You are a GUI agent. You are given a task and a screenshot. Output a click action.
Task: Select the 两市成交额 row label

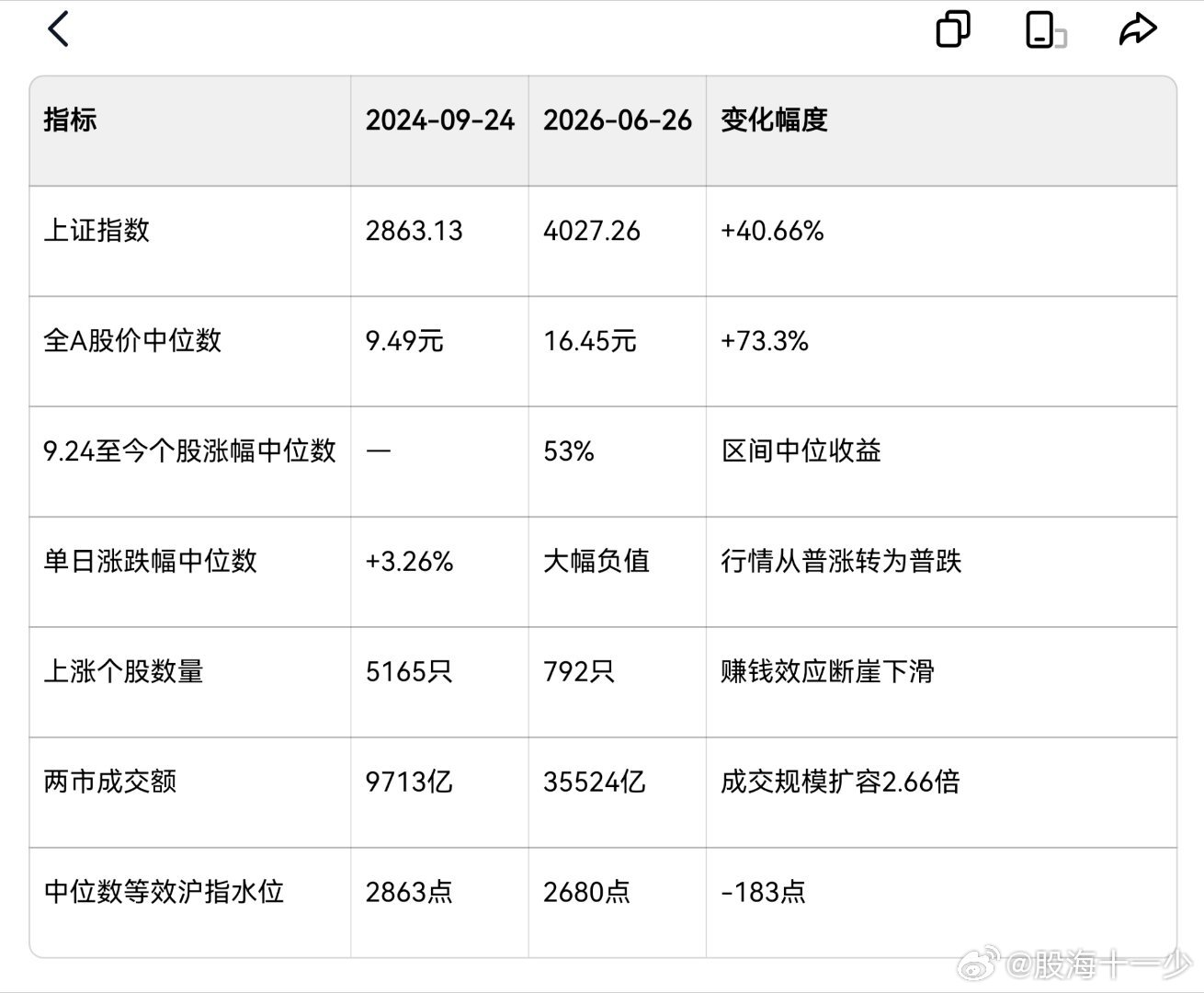[x=110, y=782]
